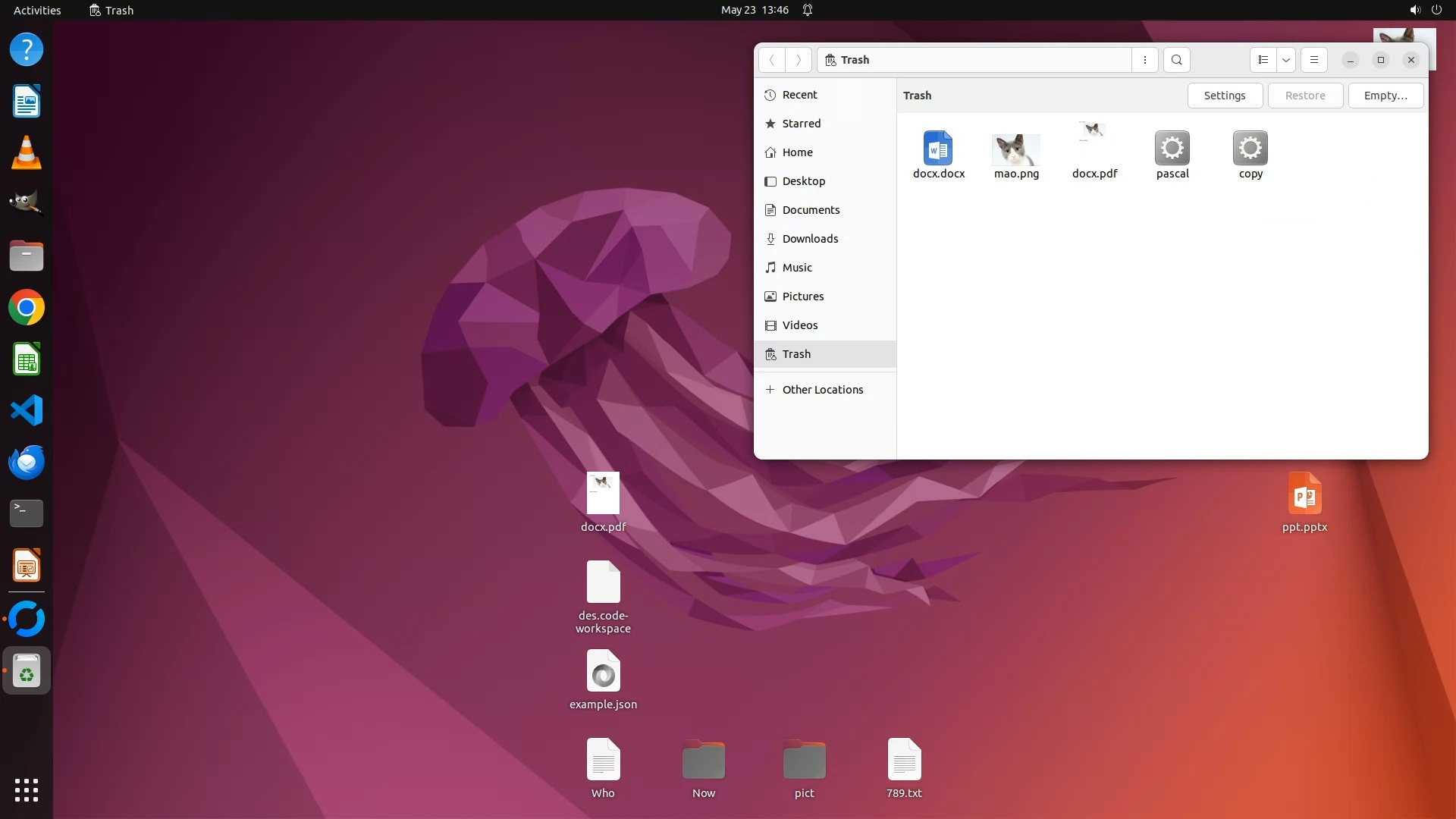Open the Activities overview
1456x819 pixels.
tap(37, 10)
